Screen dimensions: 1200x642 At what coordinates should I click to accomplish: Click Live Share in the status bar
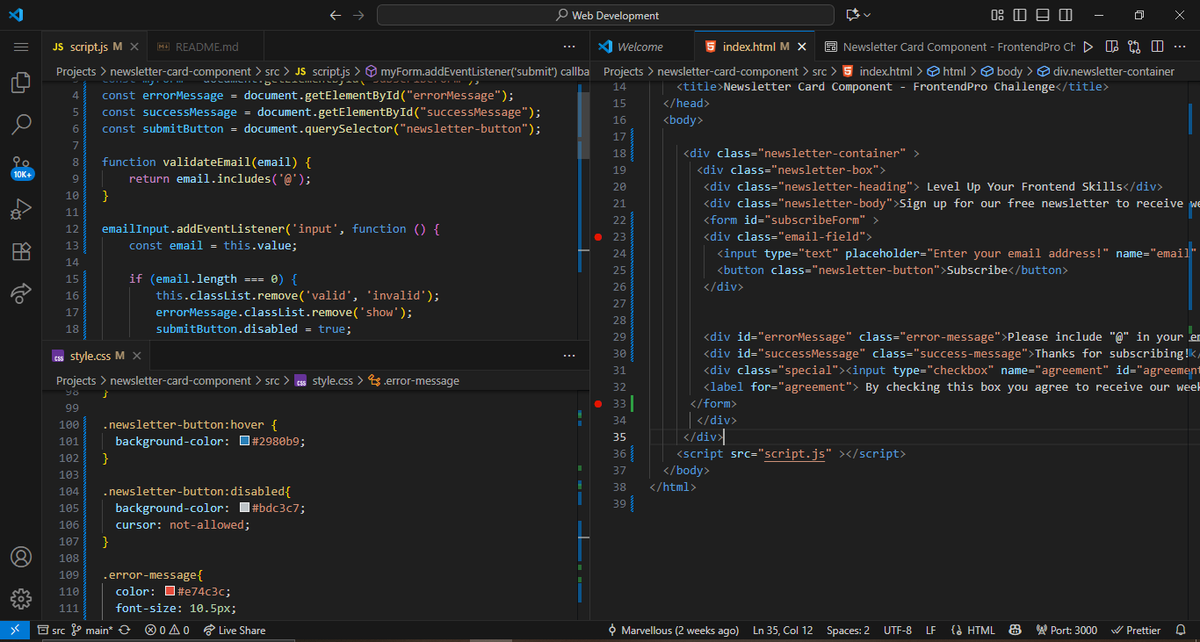(x=234, y=630)
